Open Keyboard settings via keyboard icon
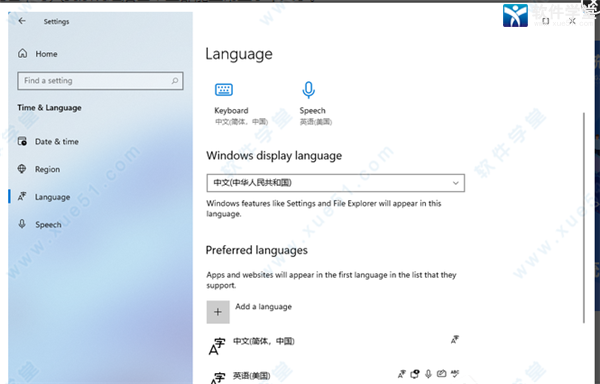600x384 pixels. click(x=224, y=89)
